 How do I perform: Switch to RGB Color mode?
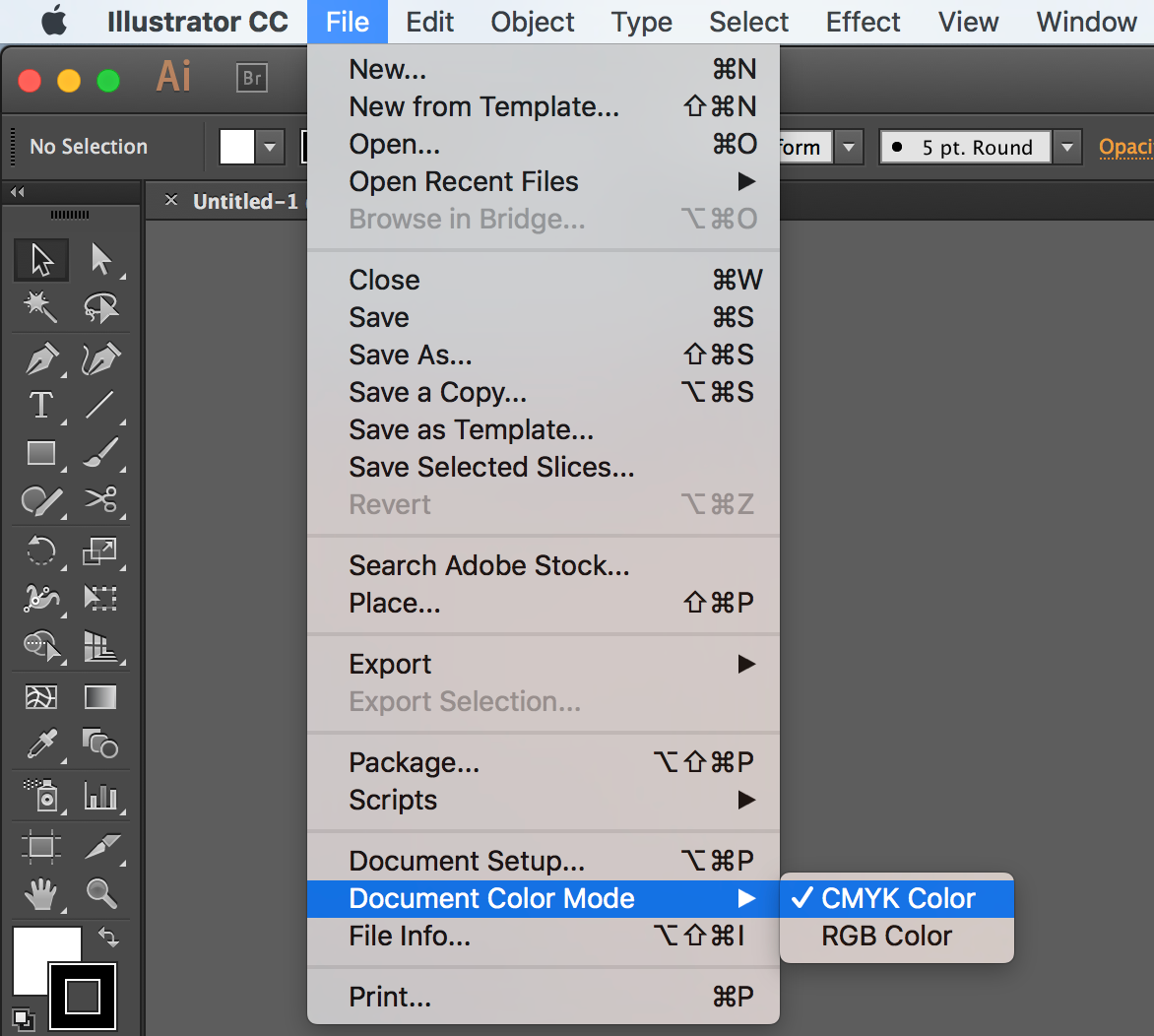(x=886, y=936)
